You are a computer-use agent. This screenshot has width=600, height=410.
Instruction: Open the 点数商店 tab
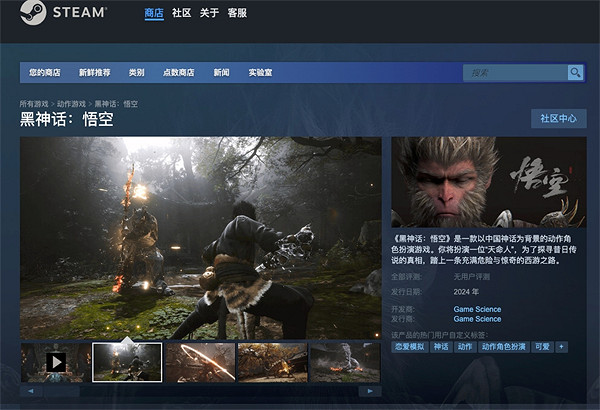tap(179, 73)
